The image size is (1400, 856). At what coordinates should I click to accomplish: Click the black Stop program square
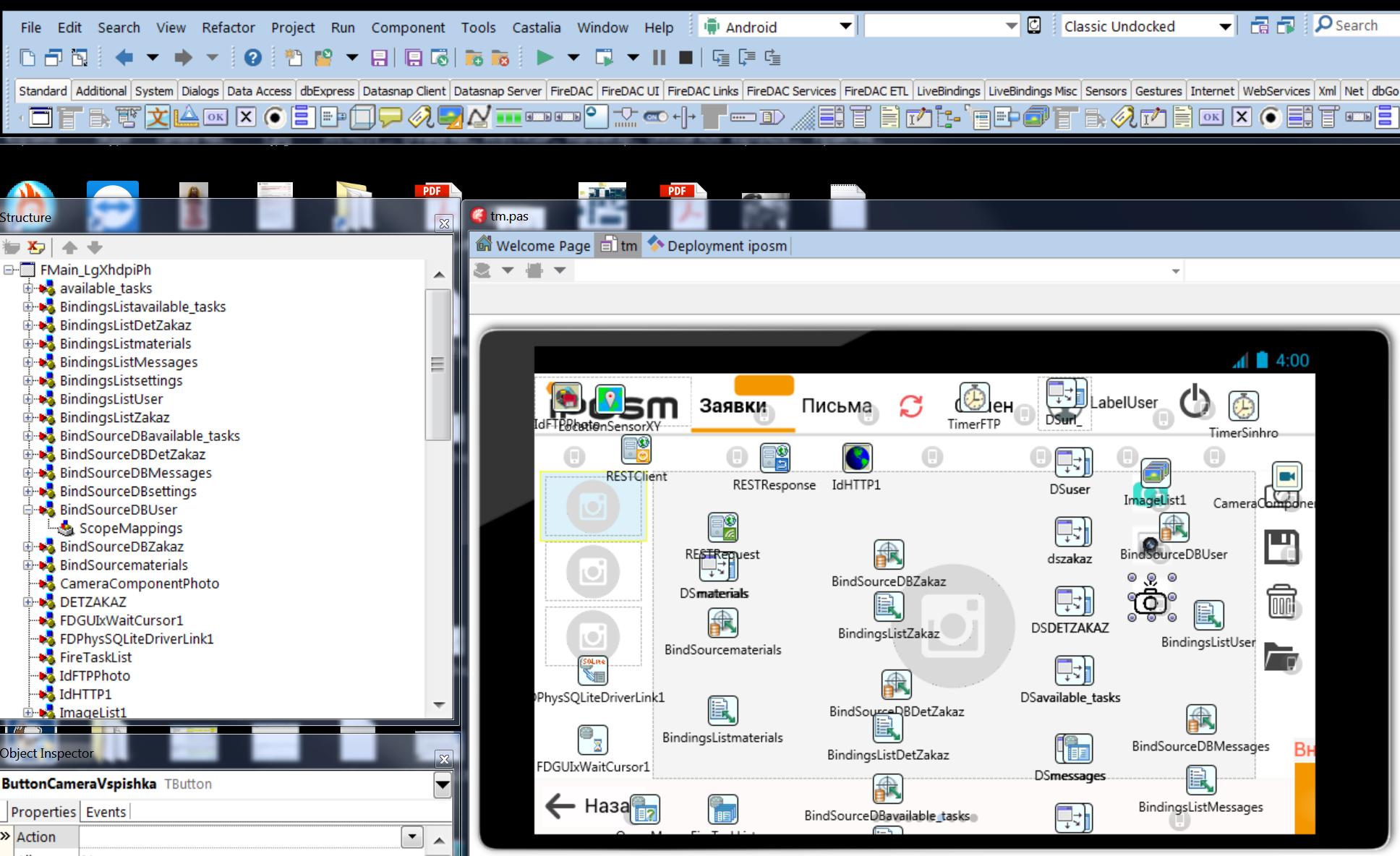(x=686, y=57)
